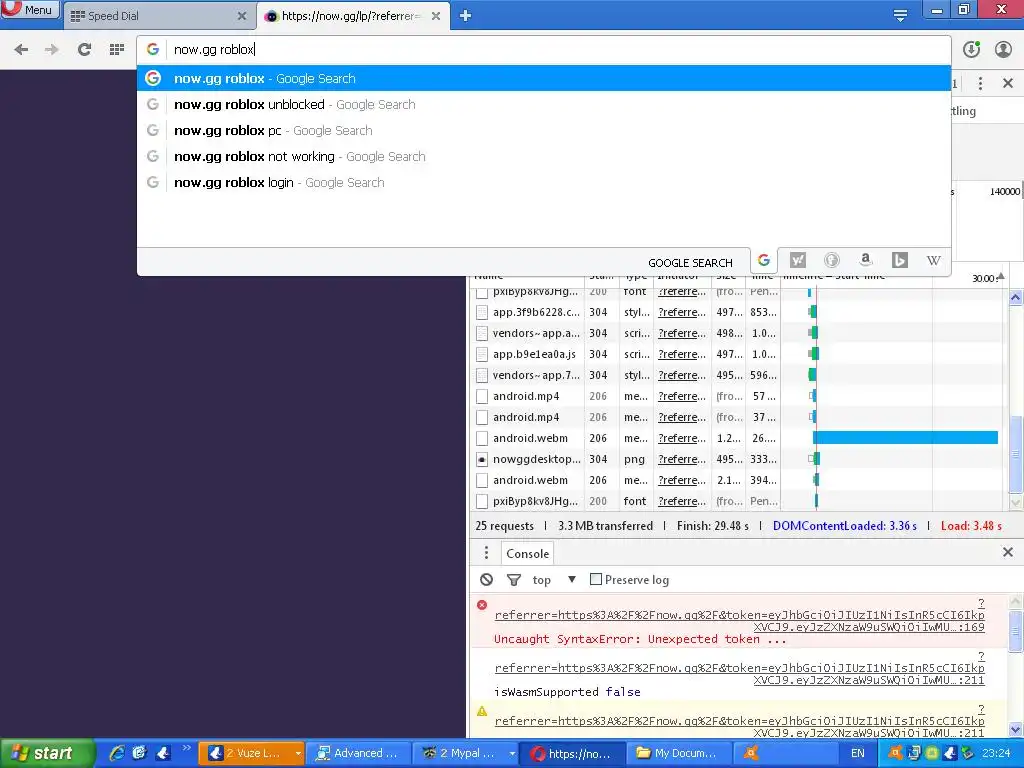Clear the console with the ban icon
Screen dimensions: 1024x768
[x=487, y=579]
